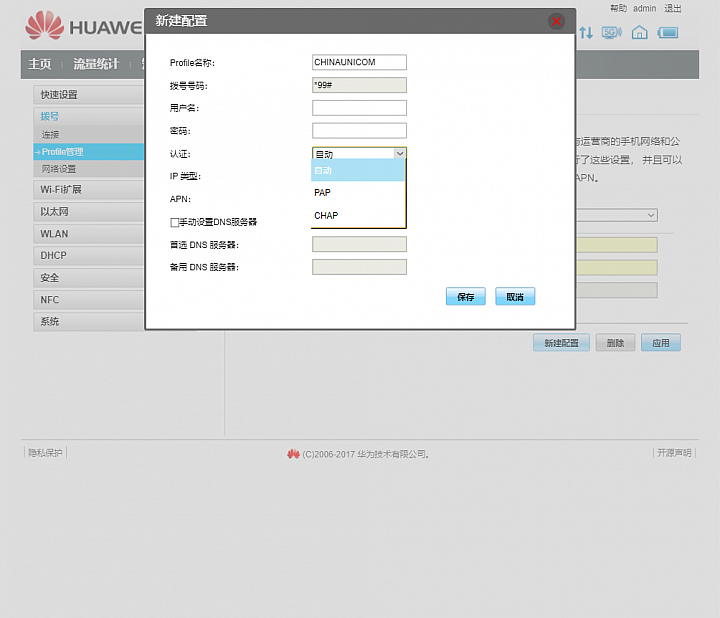Click 退出 logout link
Viewport: 720px width, 618px height.
click(x=673, y=8)
